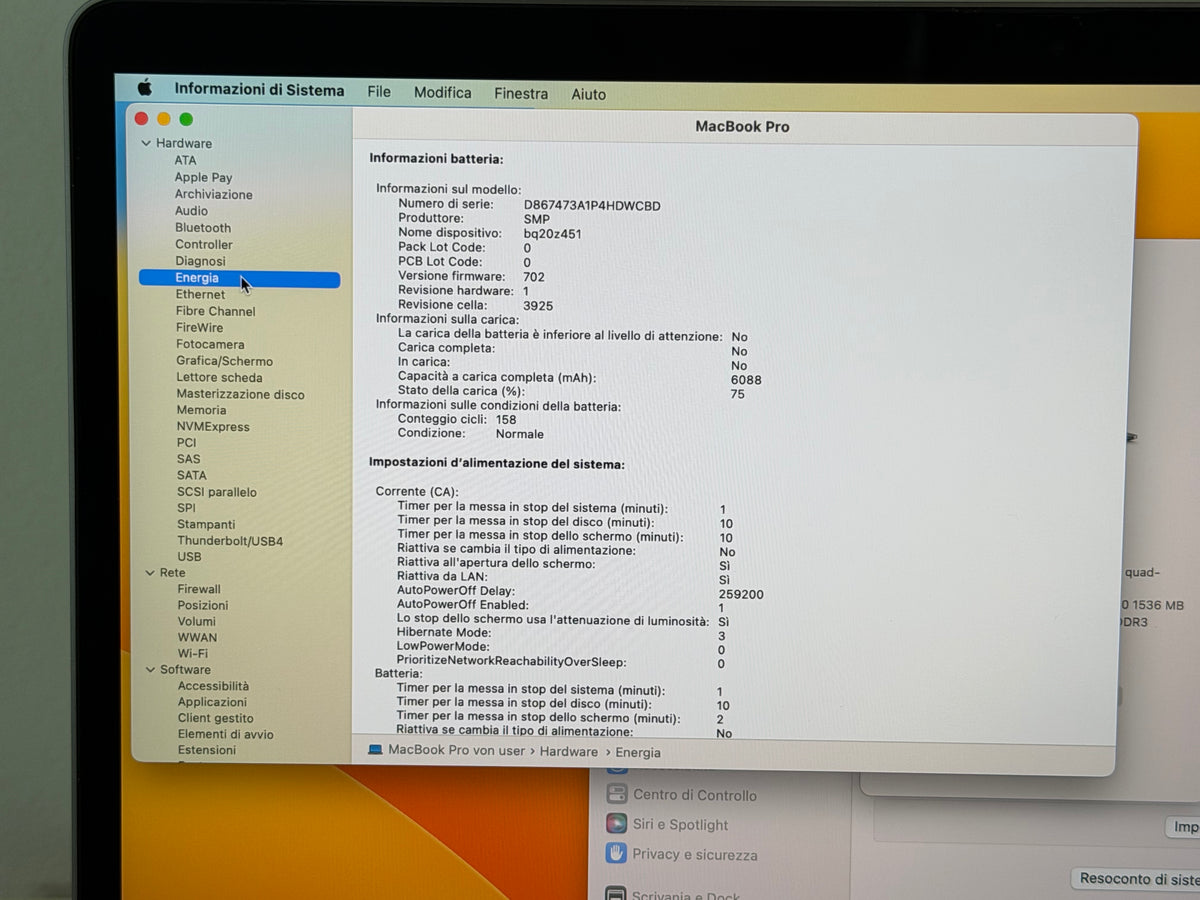Click 'MacBook Pro von user' in path bar
This screenshot has width=1200, height=900.
click(x=456, y=751)
